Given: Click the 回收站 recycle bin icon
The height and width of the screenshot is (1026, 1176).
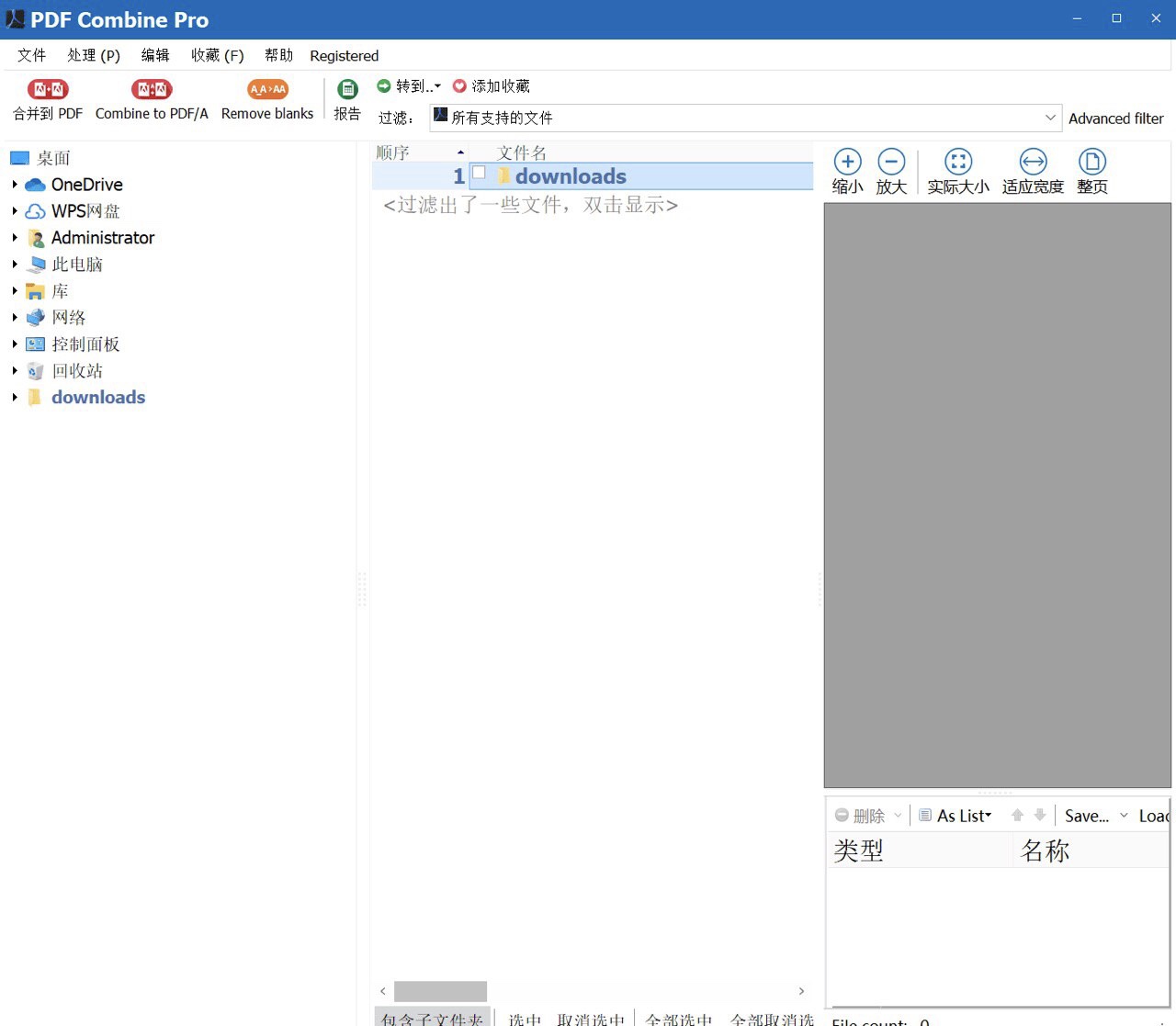Looking at the screenshot, I should pos(35,371).
